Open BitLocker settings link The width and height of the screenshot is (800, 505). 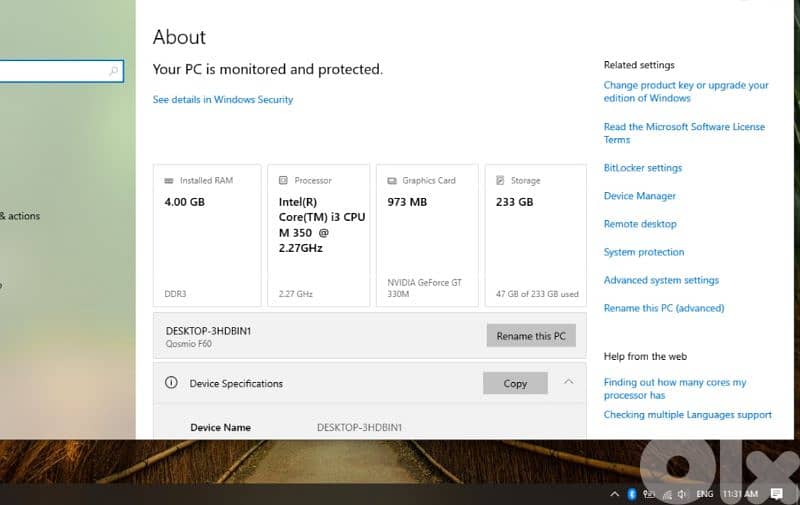coord(642,168)
